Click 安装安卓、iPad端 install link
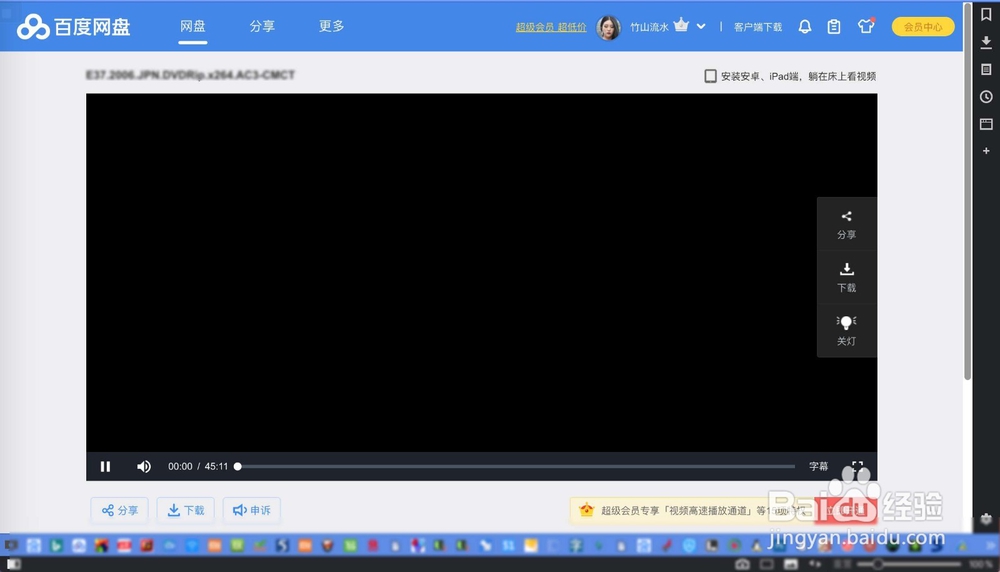The width and height of the screenshot is (1000, 572). pos(790,76)
